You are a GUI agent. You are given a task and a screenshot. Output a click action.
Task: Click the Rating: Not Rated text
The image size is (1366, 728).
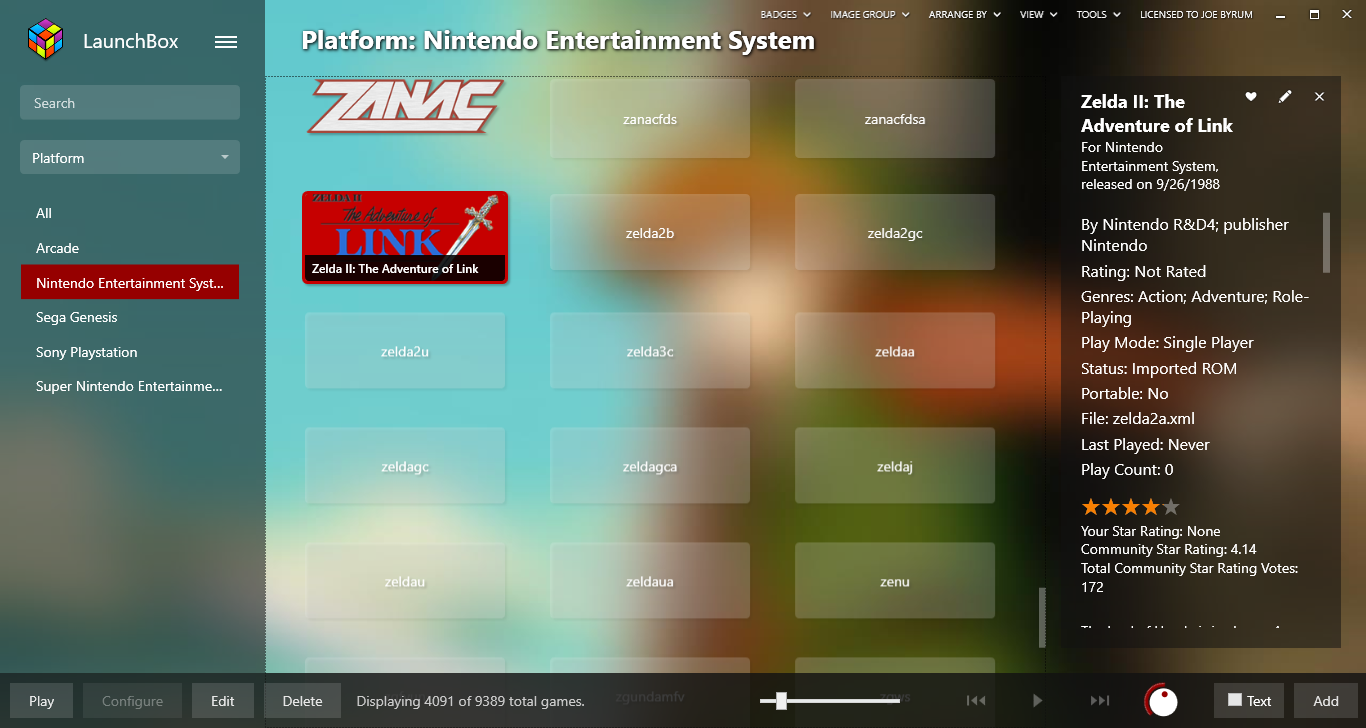1143,272
